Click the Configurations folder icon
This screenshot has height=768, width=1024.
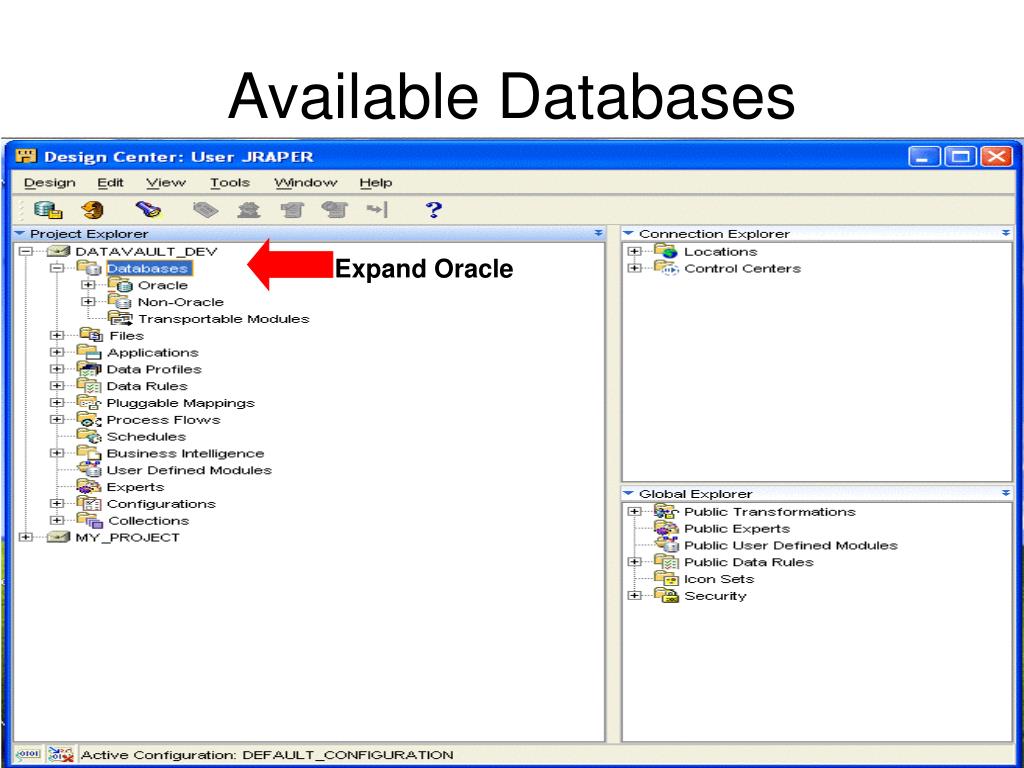[x=89, y=504]
